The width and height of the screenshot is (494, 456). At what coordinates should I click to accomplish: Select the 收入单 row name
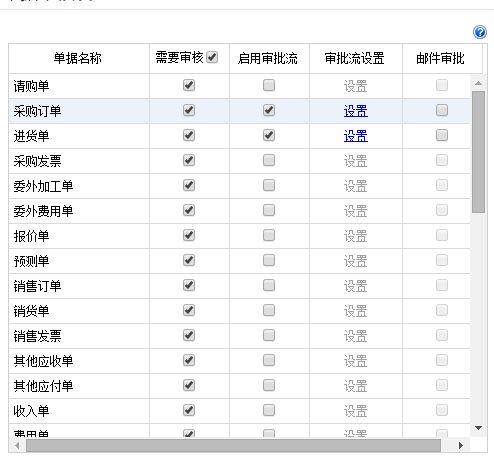[x=31, y=411]
